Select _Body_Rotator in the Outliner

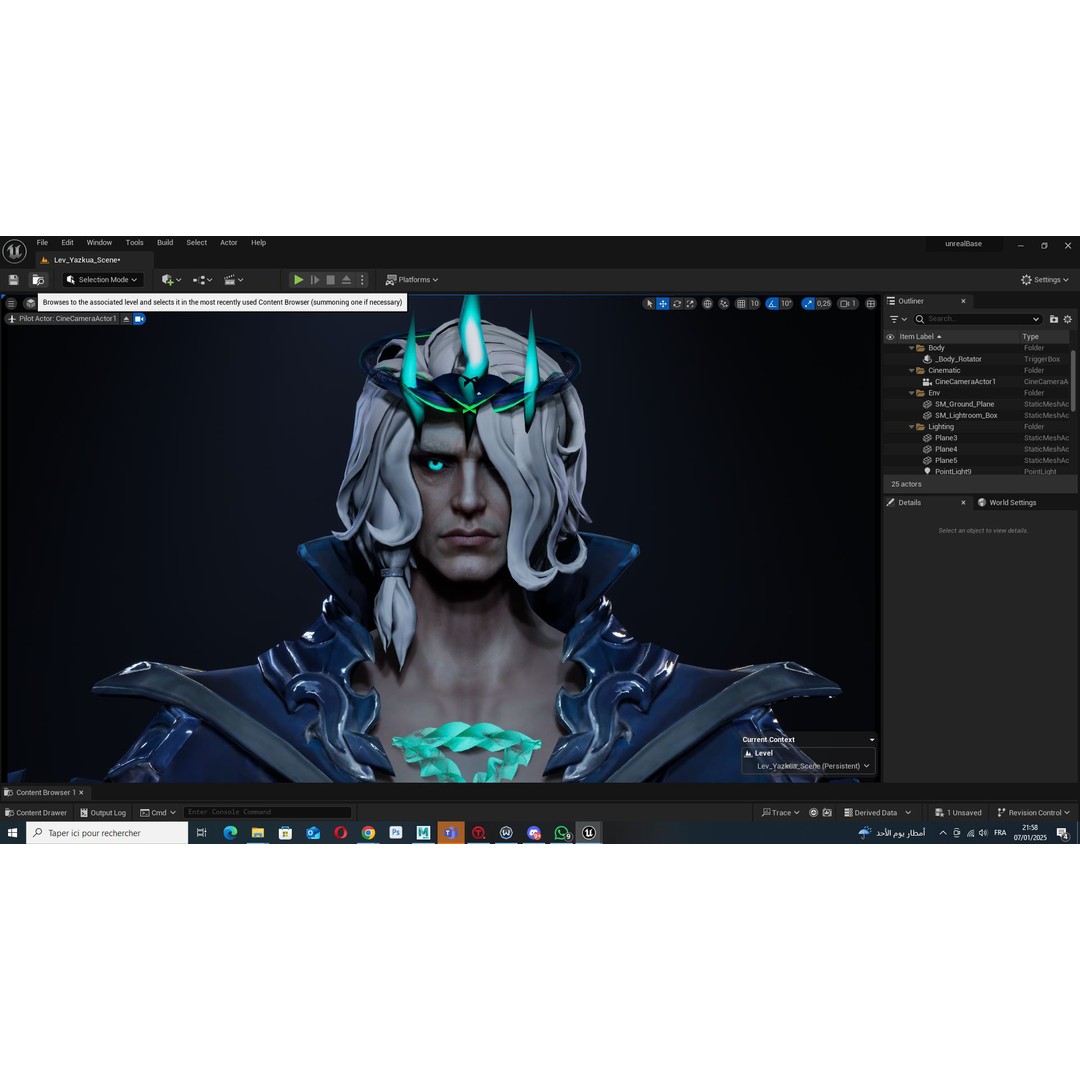[958, 359]
